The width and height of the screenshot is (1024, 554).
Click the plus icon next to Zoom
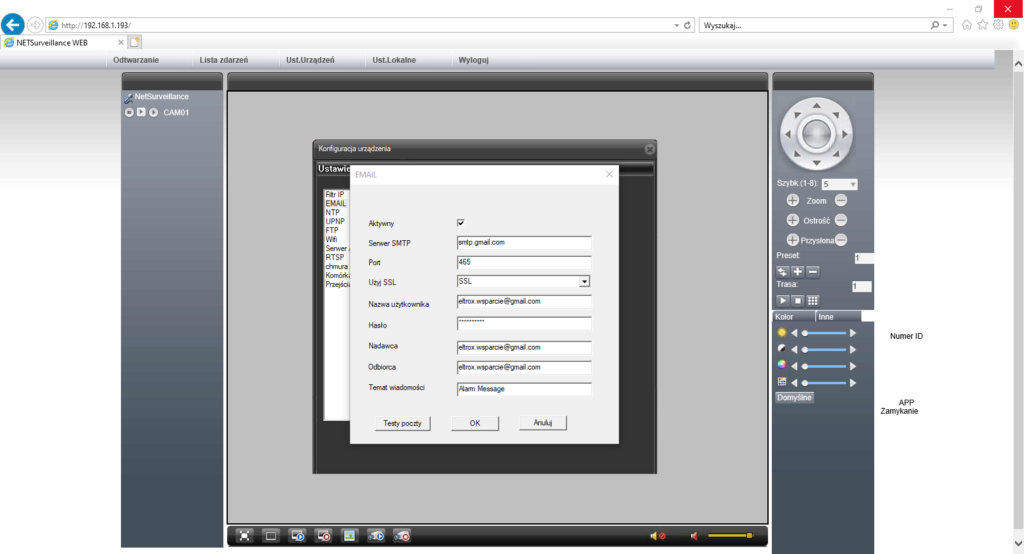point(793,201)
